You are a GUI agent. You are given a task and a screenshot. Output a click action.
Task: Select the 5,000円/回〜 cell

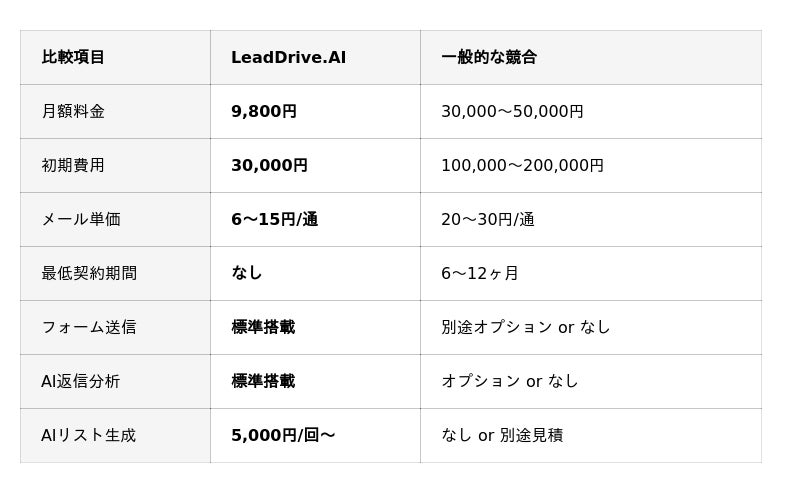pos(283,435)
